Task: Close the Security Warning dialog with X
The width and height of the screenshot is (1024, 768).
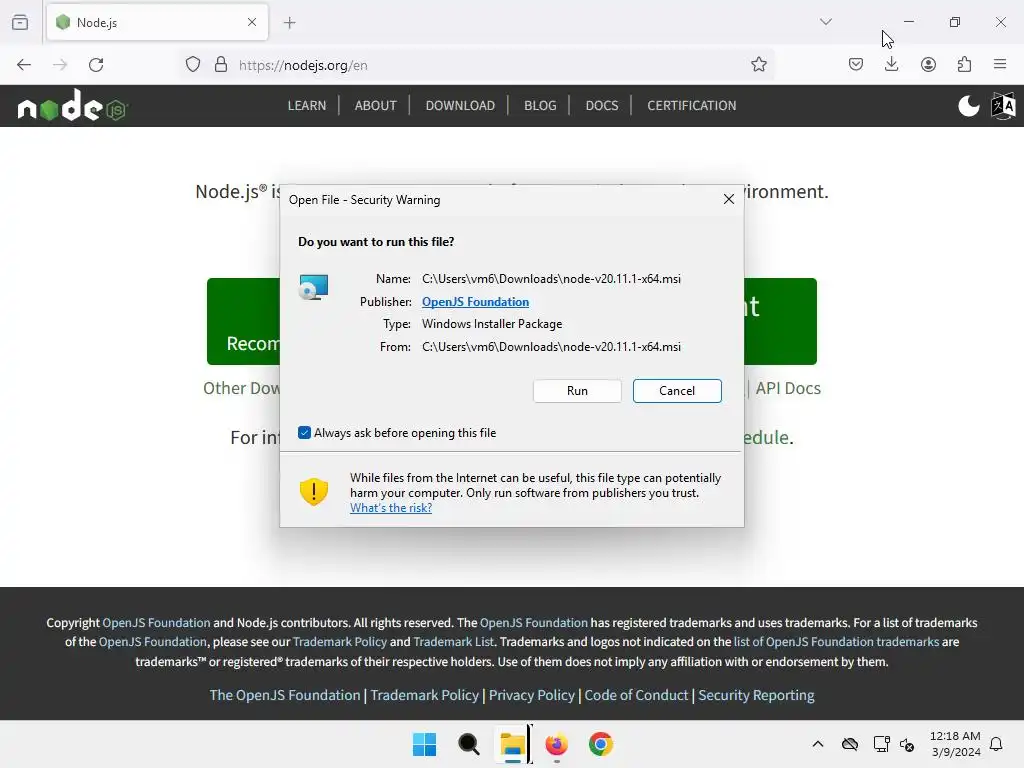Action: point(729,199)
